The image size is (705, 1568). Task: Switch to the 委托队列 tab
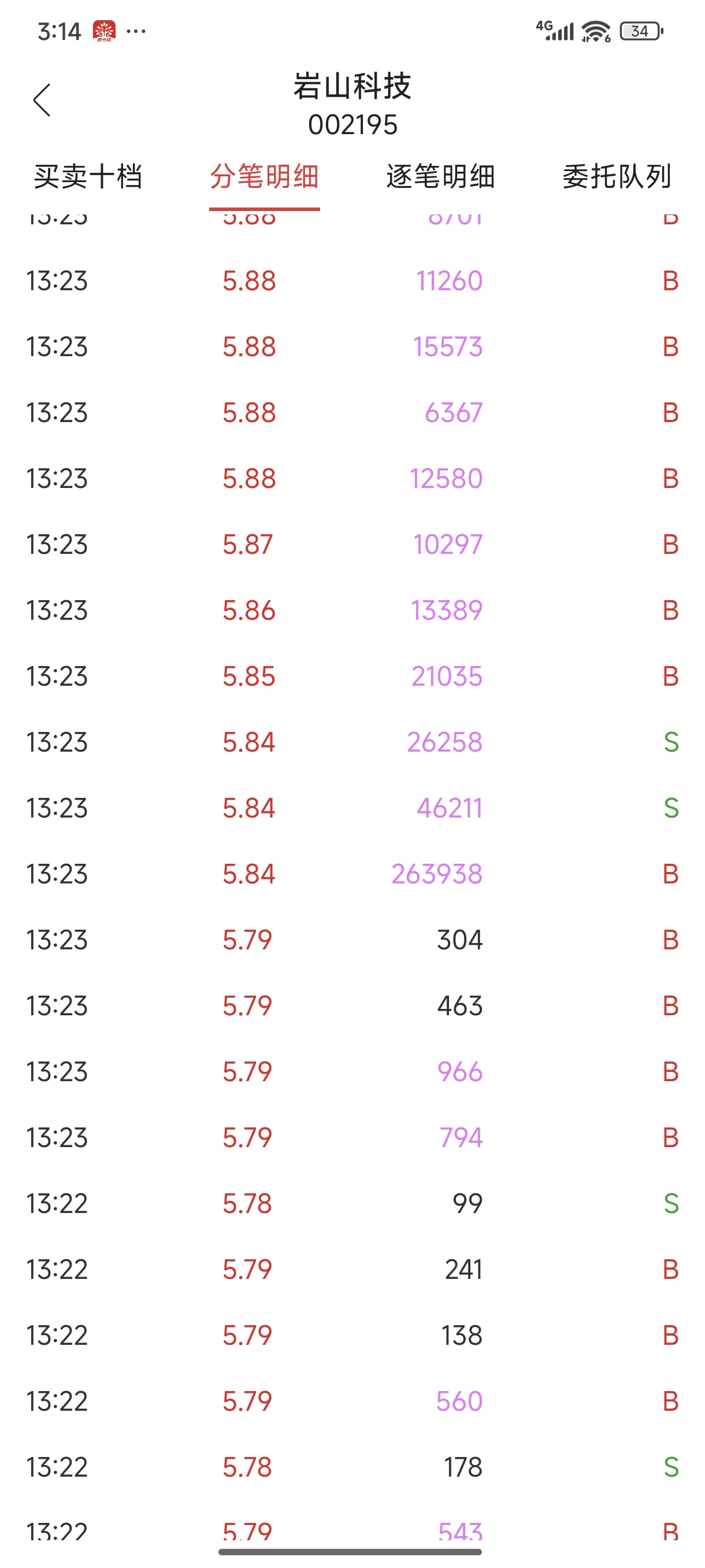click(x=617, y=177)
